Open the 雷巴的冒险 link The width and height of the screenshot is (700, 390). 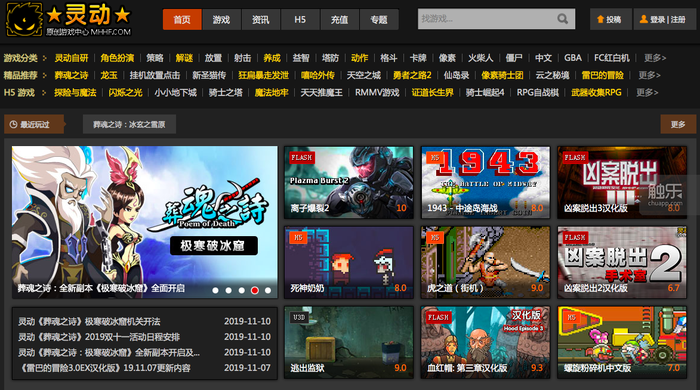tap(603, 75)
